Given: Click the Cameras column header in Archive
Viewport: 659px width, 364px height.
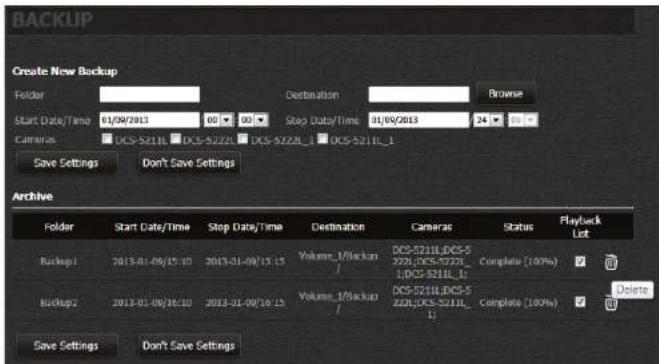Looking at the screenshot, I should coord(431,227).
